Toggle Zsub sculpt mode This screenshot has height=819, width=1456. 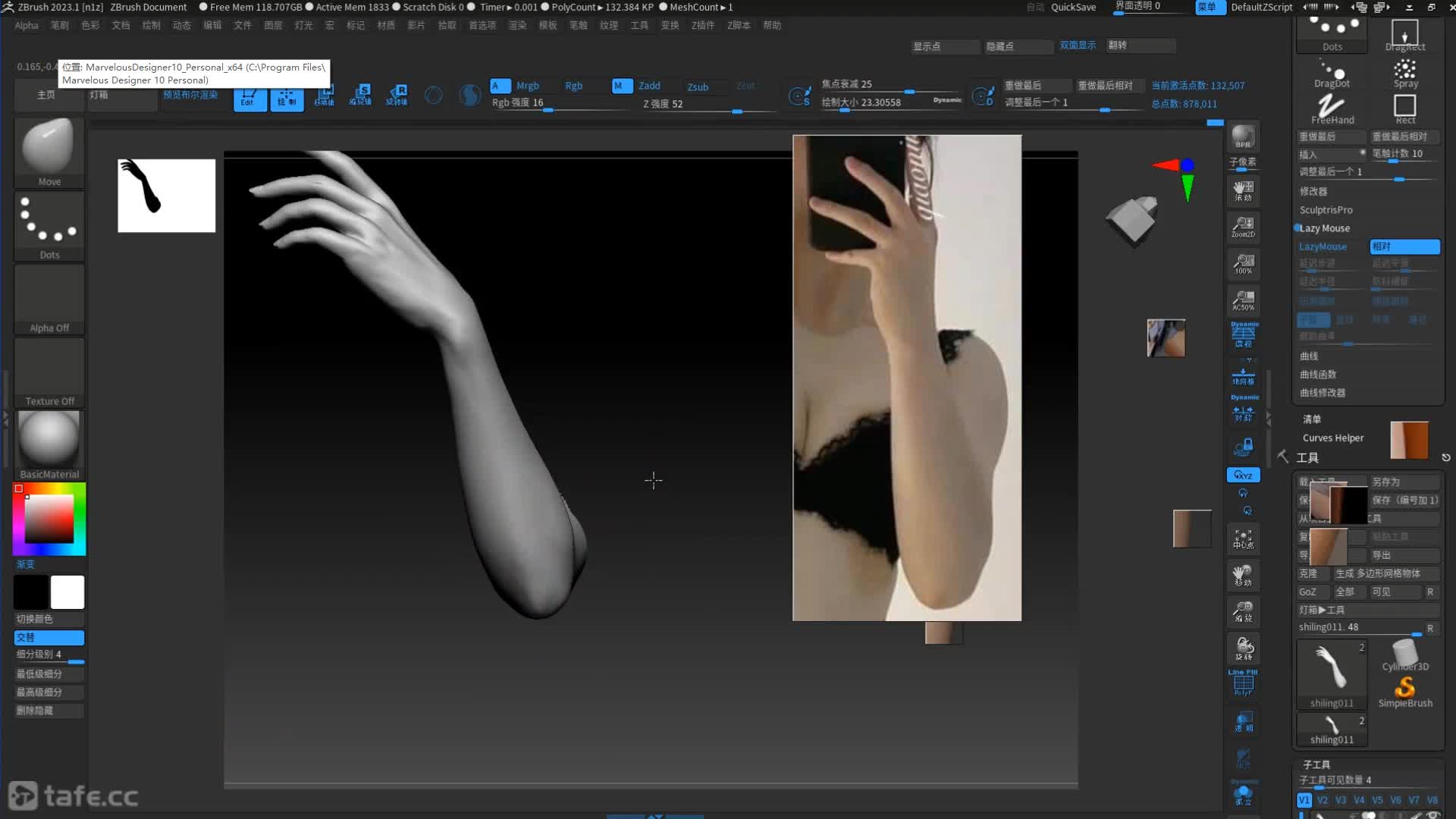[x=698, y=86]
